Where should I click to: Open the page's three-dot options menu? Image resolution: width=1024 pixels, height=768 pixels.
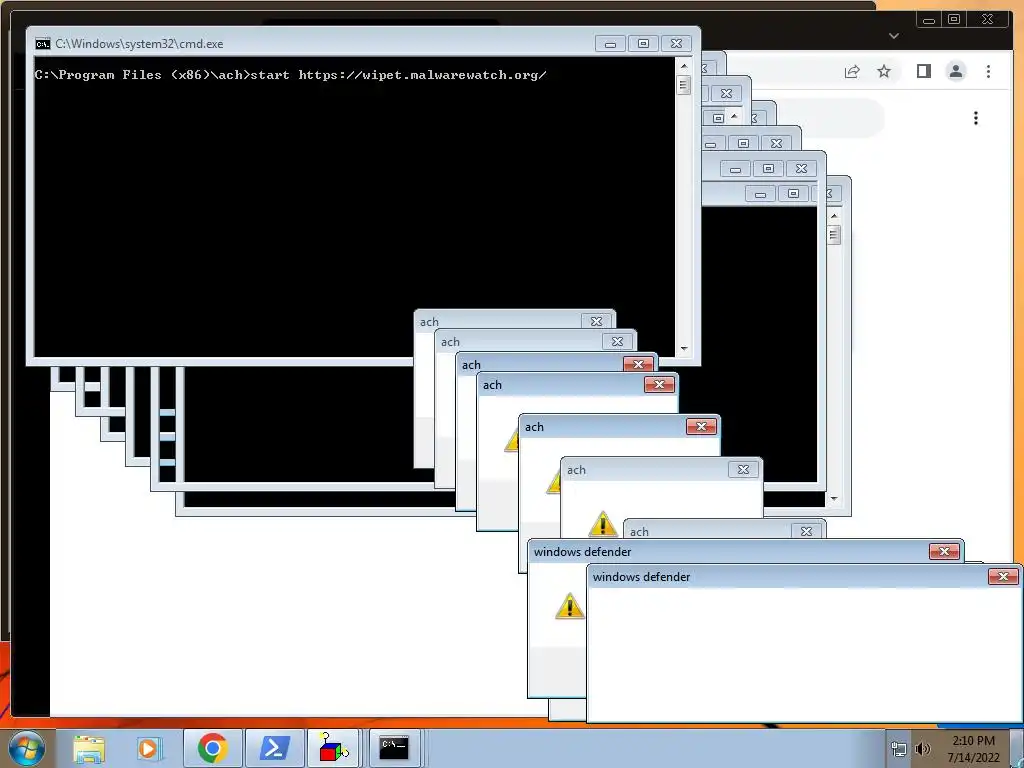point(976,118)
